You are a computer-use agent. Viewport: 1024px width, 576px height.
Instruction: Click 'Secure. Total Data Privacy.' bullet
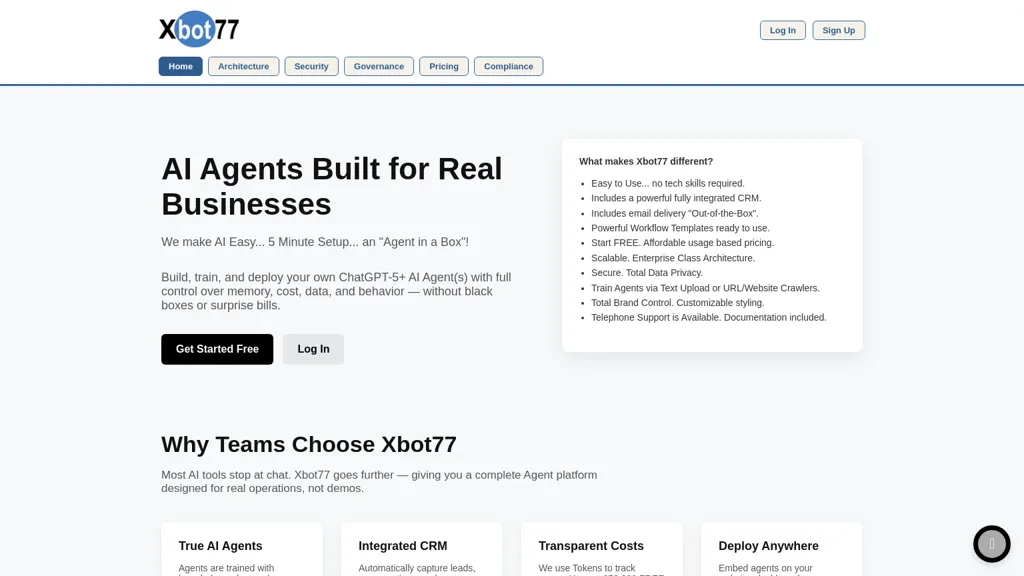(x=647, y=273)
